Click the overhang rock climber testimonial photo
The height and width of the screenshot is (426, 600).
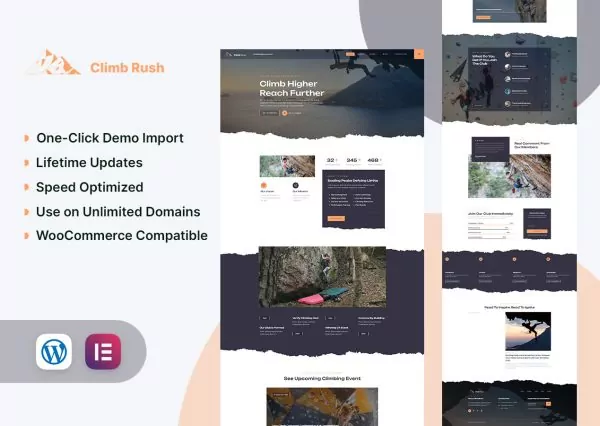pyautogui.click(x=510, y=176)
